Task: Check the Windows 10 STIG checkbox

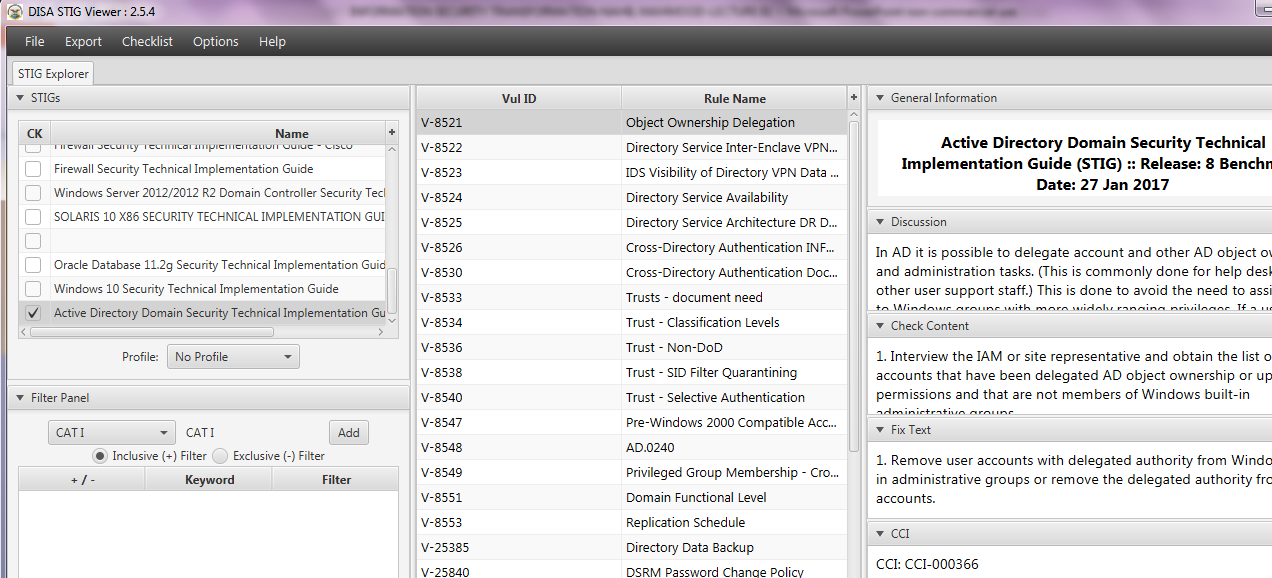Action: [x=33, y=289]
